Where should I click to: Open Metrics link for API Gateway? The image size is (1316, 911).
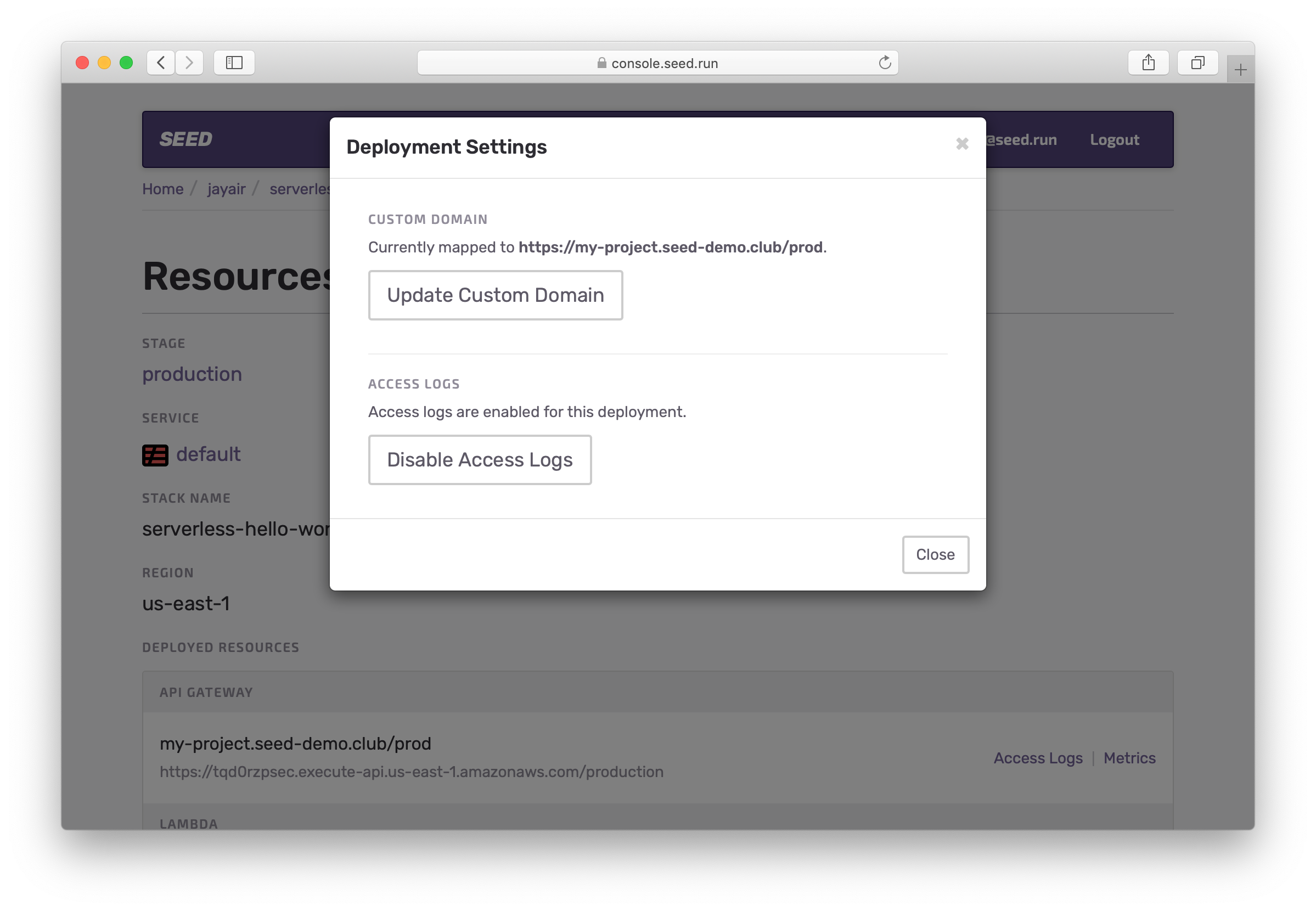(x=1129, y=758)
